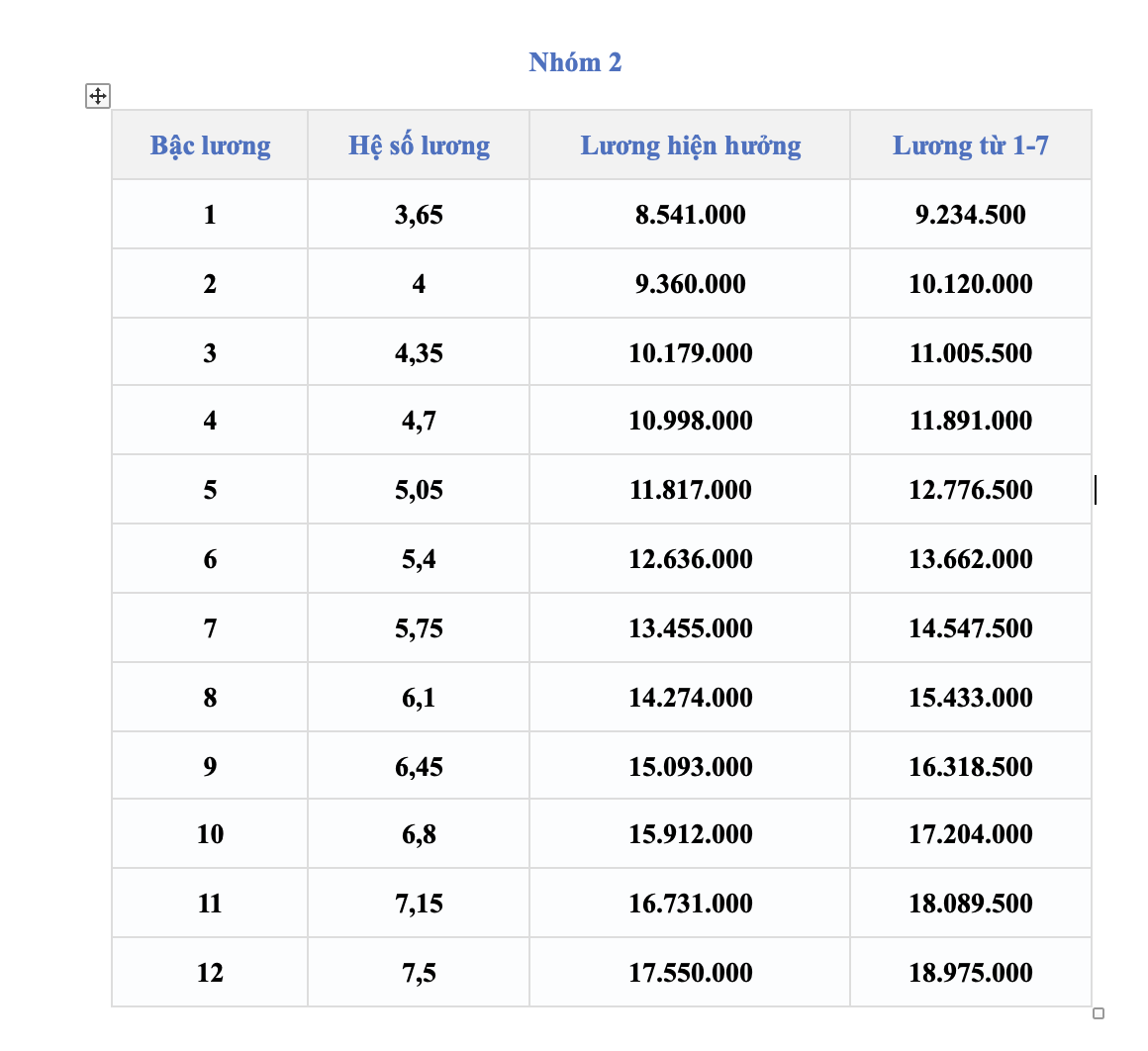Click the cell containing 15.433.000
The image size is (1148, 1051).
[971, 697]
